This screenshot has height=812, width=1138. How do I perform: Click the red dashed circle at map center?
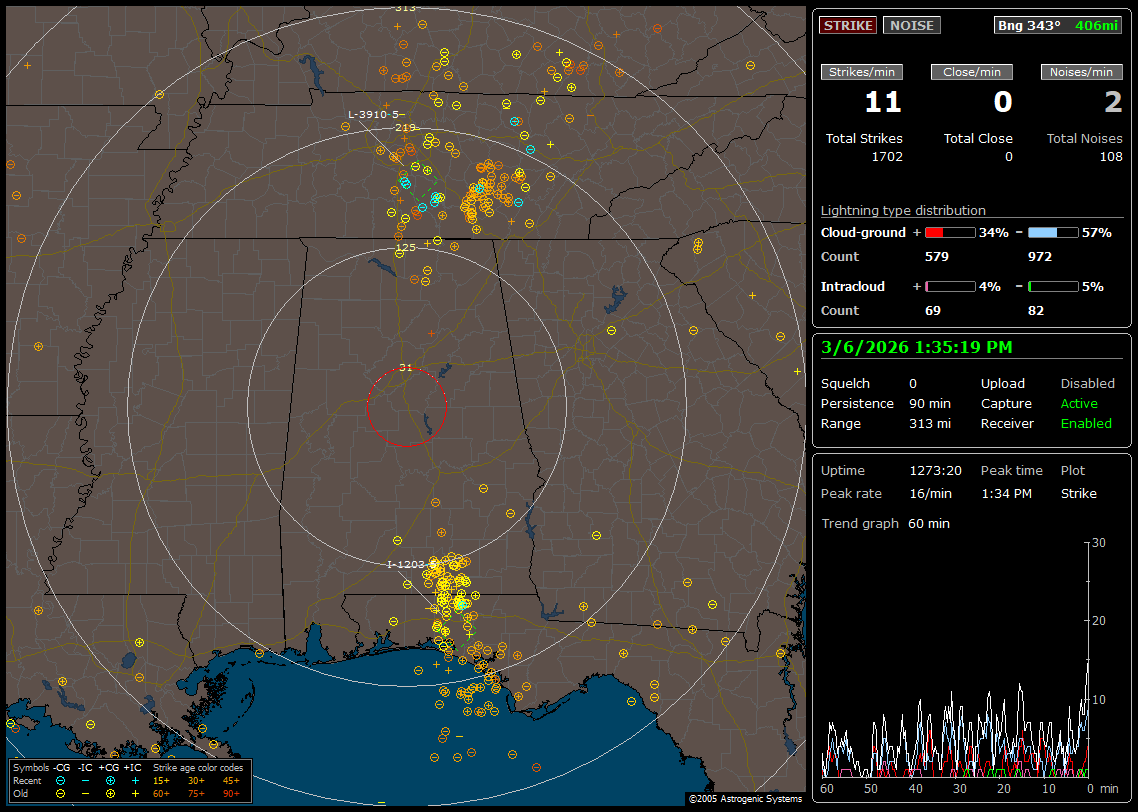[406, 406]
